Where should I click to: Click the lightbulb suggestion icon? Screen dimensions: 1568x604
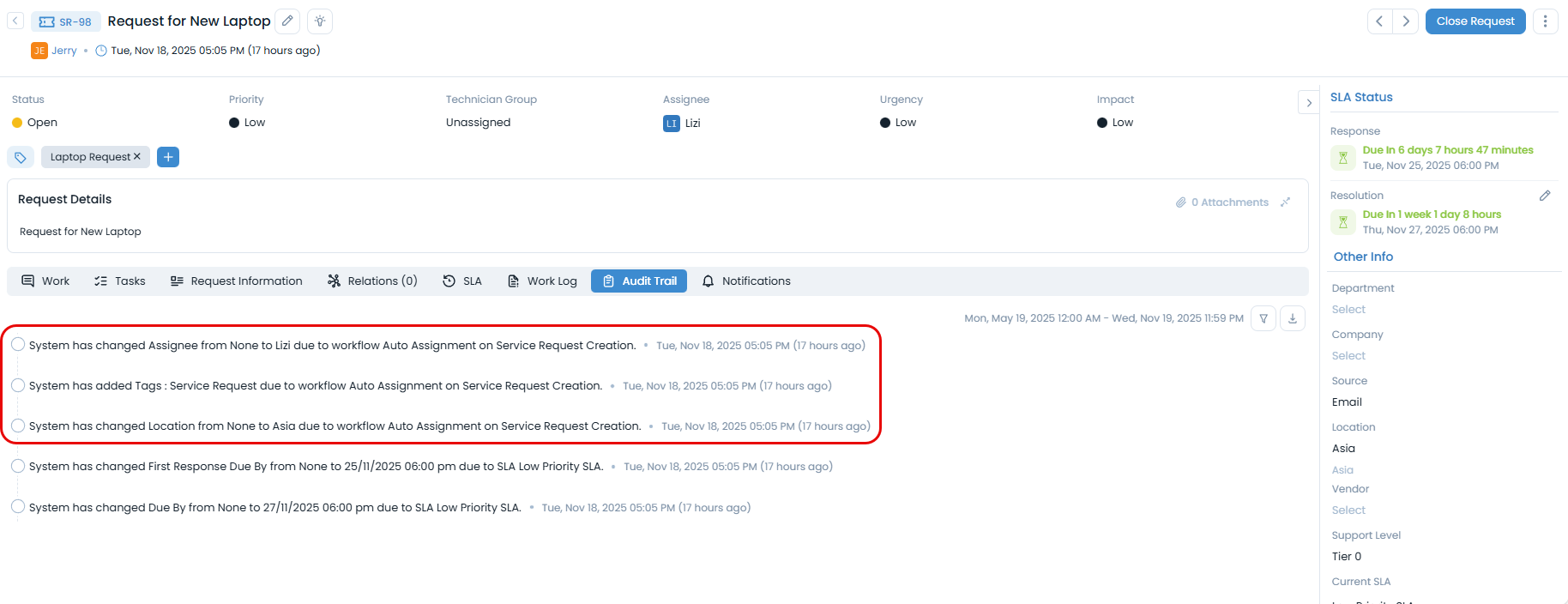[320, 21]
